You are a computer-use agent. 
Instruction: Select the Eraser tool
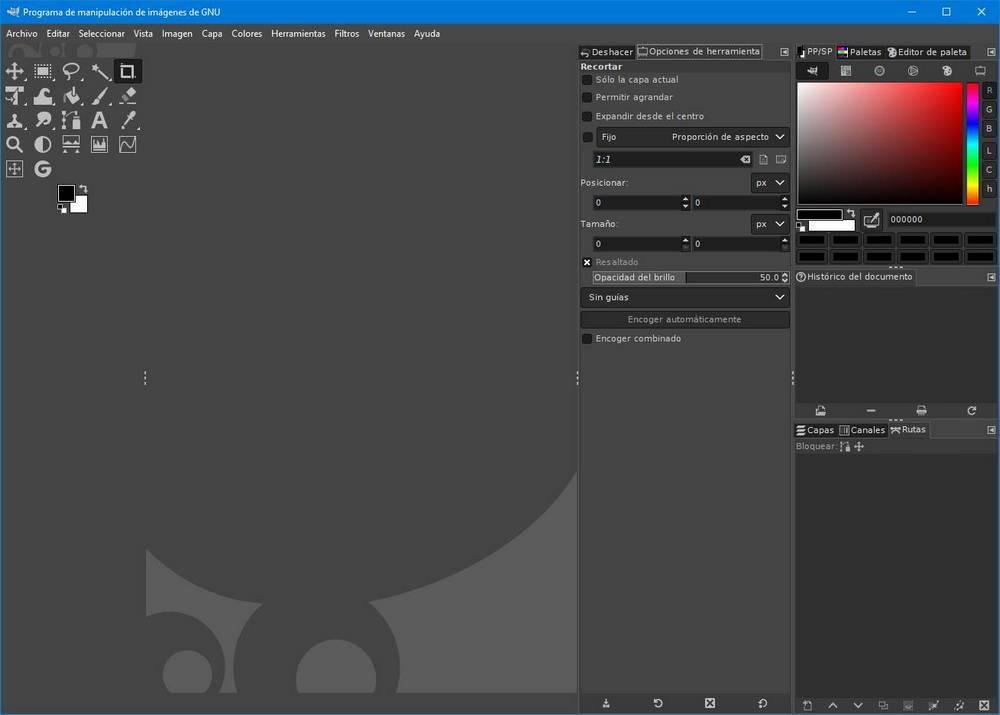point(128,96)
